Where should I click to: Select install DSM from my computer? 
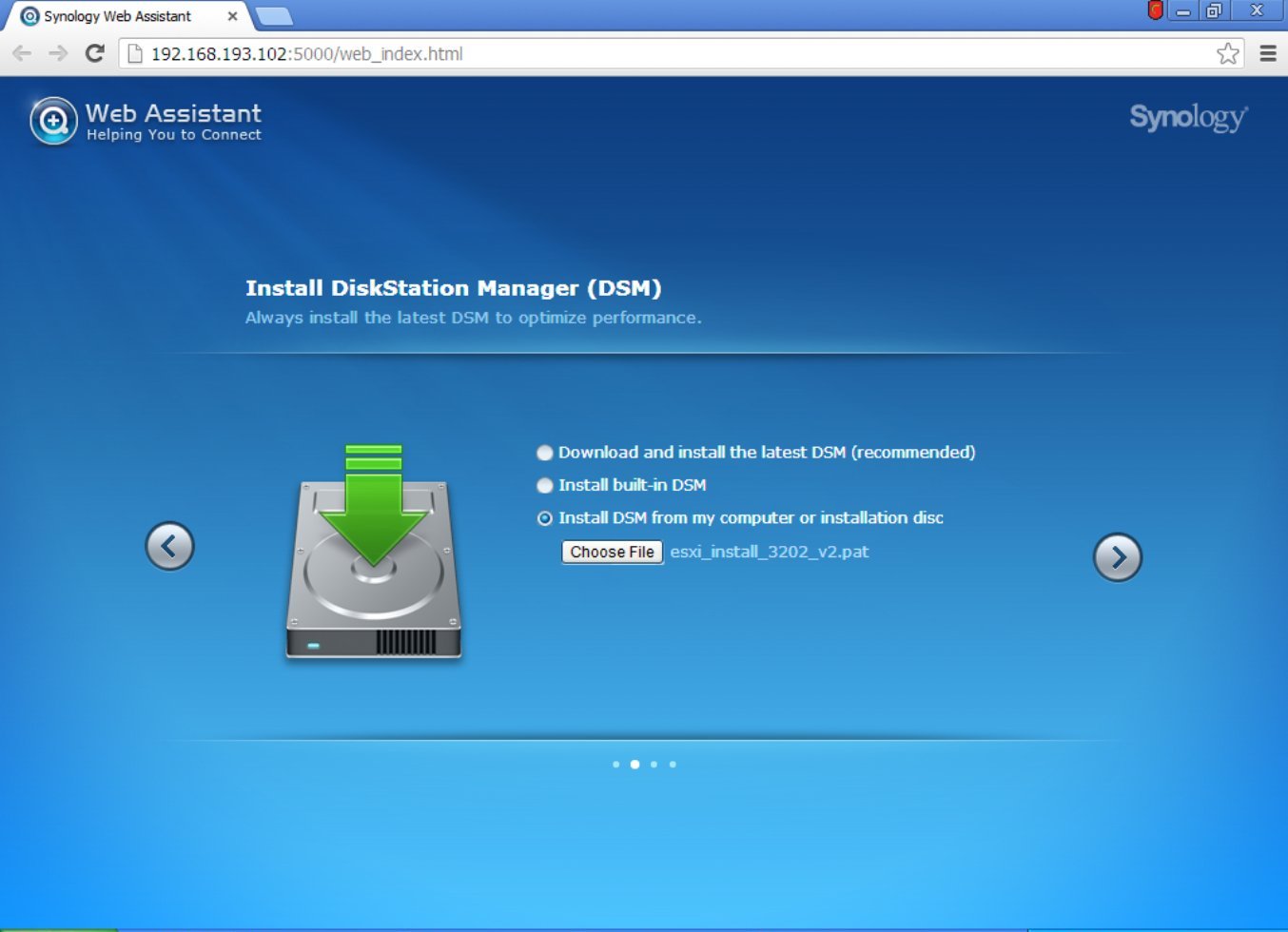544,517
